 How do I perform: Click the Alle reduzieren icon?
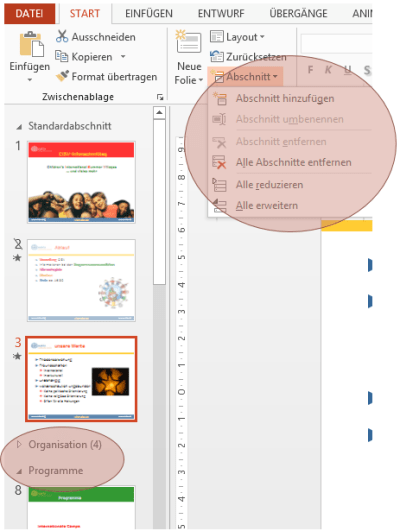(x=219, y=185)
